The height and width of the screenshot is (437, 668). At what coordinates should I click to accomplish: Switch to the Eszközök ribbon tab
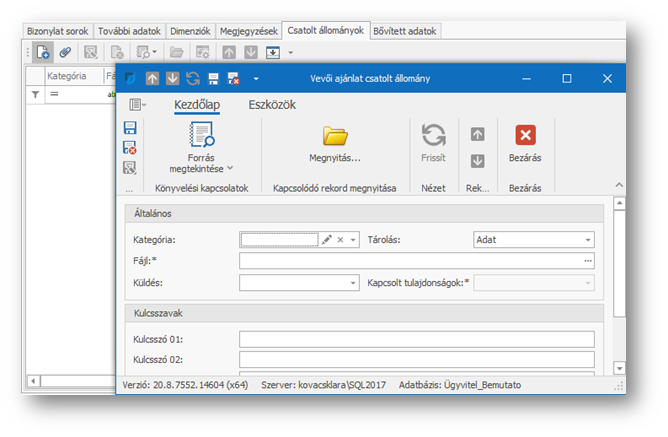tap(272, 104)
